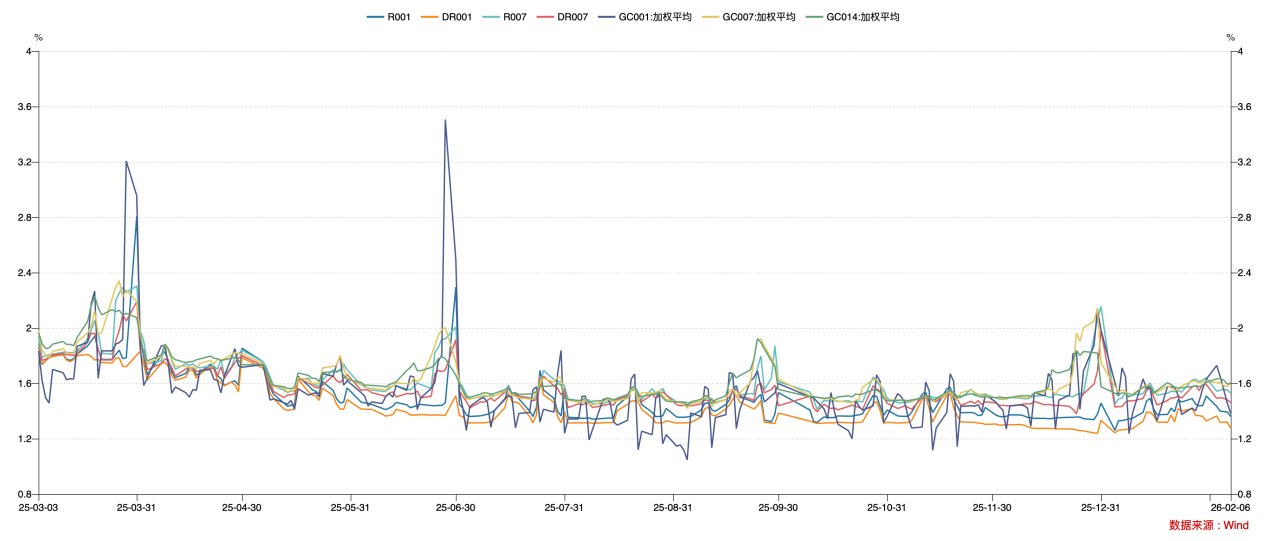The height and width of the screenshot is (541, 1269).
Task: Click the 25-12-31 x-axis date label
Action: coord(1101,508)
